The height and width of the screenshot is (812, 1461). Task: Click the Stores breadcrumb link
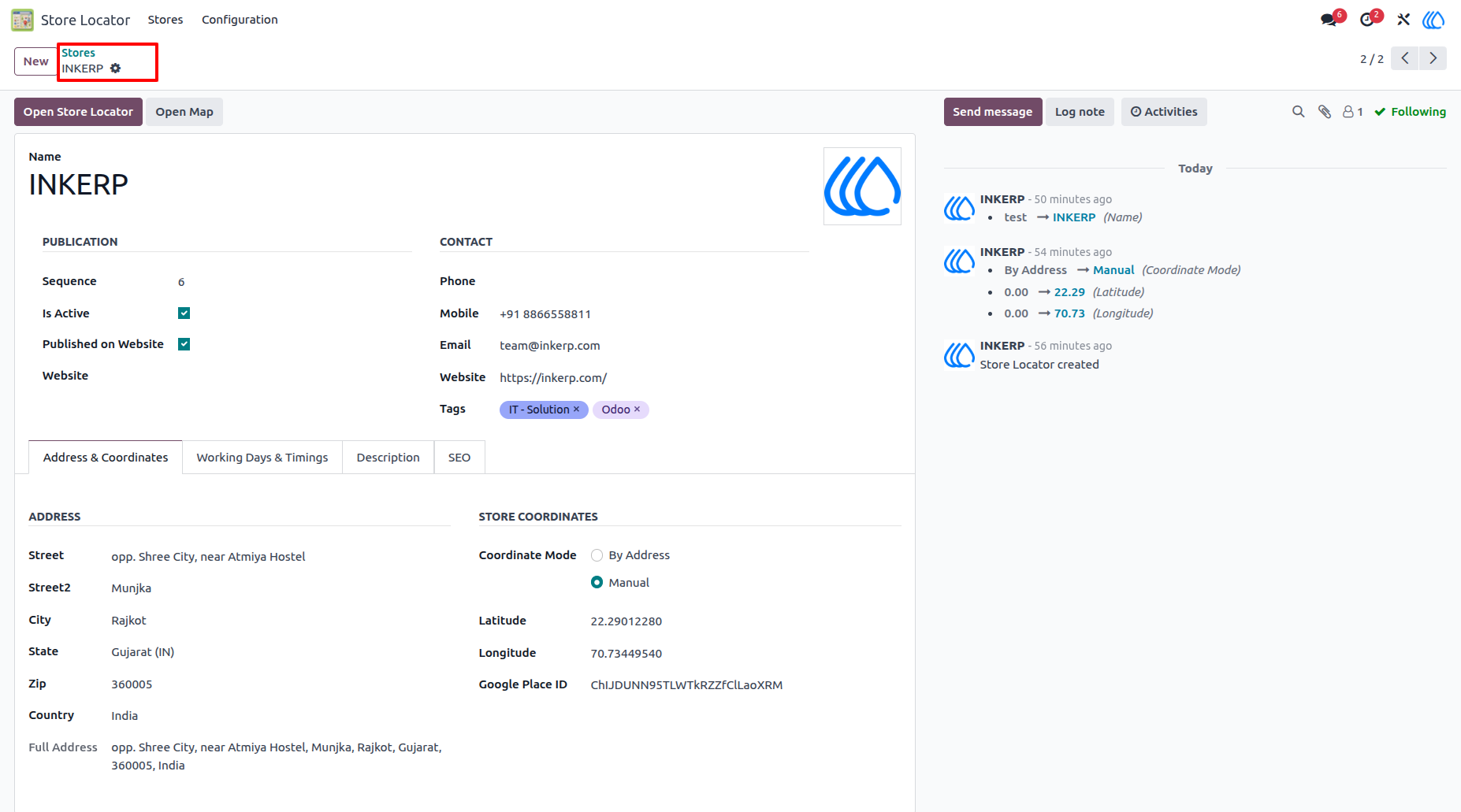click(x=79, y=53)
